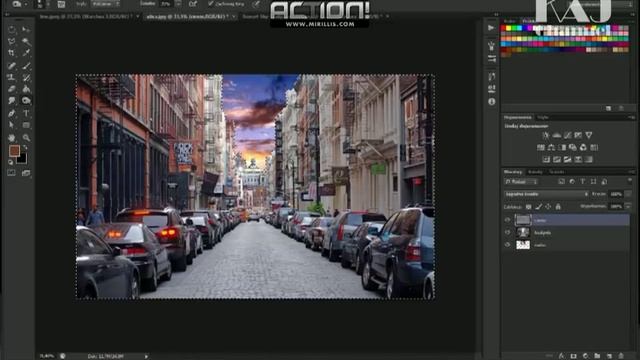Toggle layer filtering switch on/off
The width and height of the screenshot is (640, 360).
[x=629, y=181]
